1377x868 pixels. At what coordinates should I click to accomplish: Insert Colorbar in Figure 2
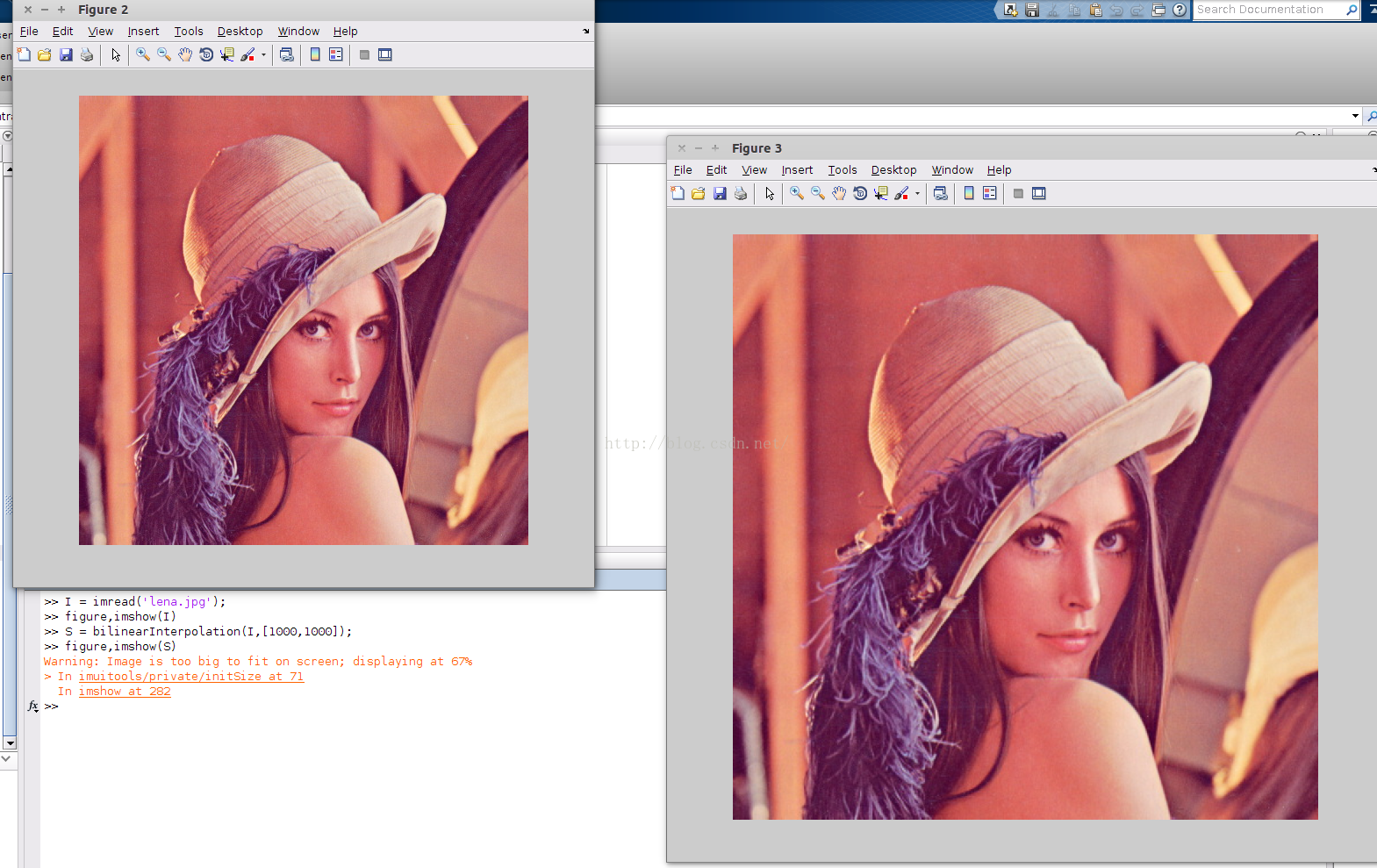(x=315, y=54)
